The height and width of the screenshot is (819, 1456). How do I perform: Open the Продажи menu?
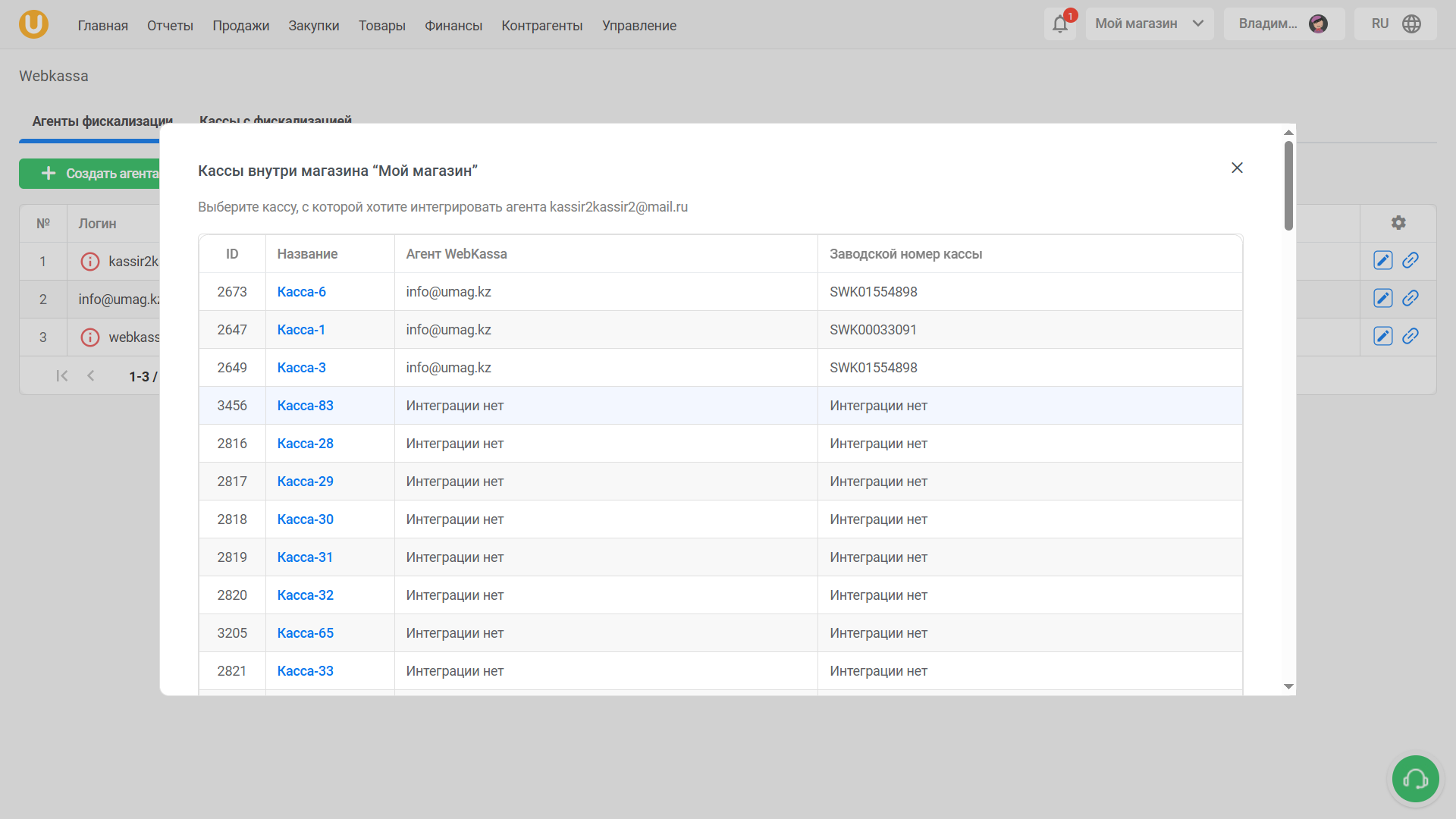[240, 26]
